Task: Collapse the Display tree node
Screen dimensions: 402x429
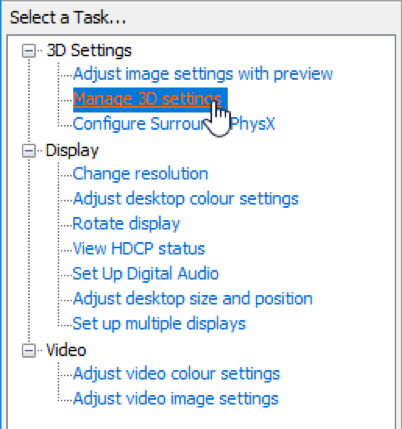Action: pyautogui.click(x=29, y=151)
